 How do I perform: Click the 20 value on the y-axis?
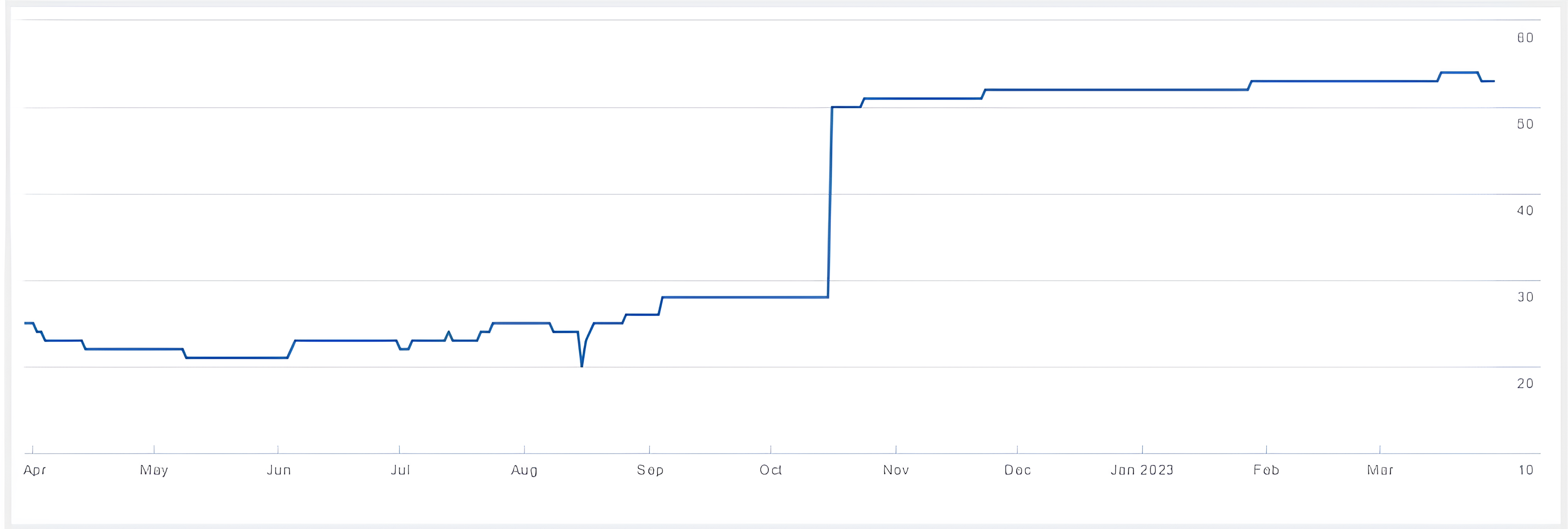(1525, 383)
